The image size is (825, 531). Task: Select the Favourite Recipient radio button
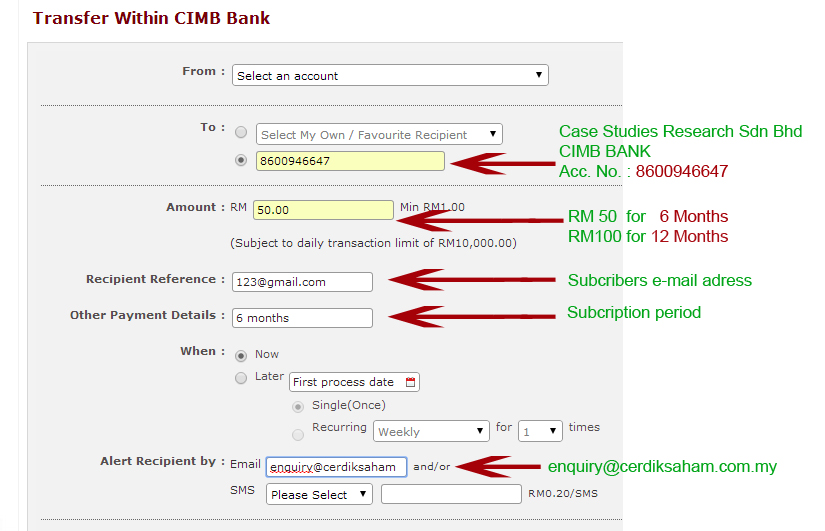[x=240, y=133]
